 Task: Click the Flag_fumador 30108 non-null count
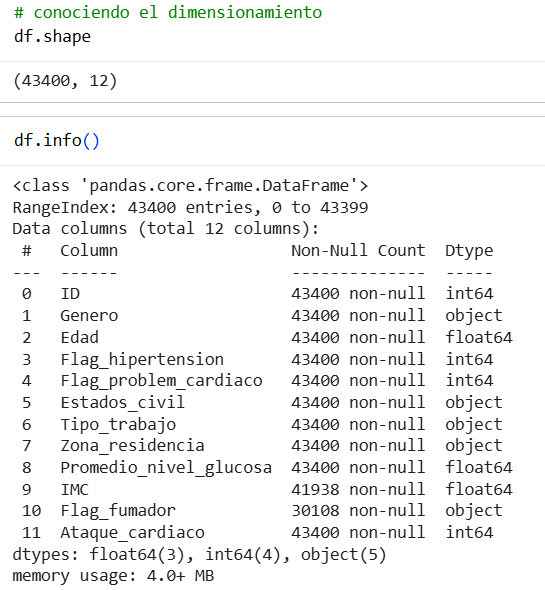tap(358, 511)
